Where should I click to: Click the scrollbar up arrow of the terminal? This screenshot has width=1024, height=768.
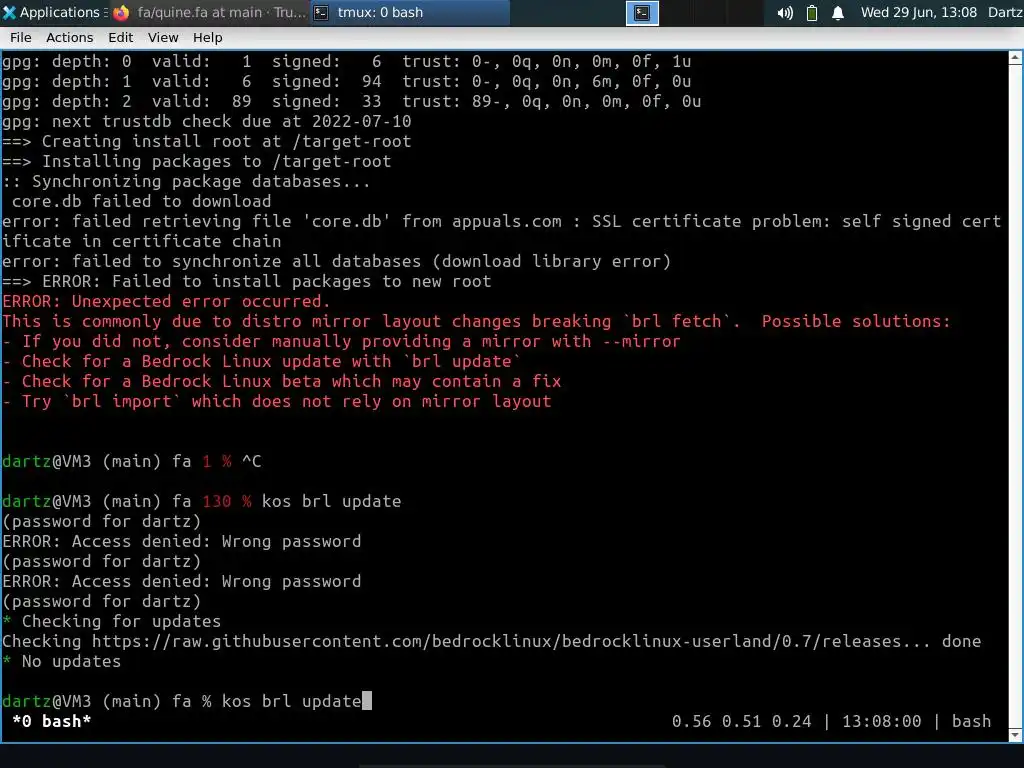1016,57
